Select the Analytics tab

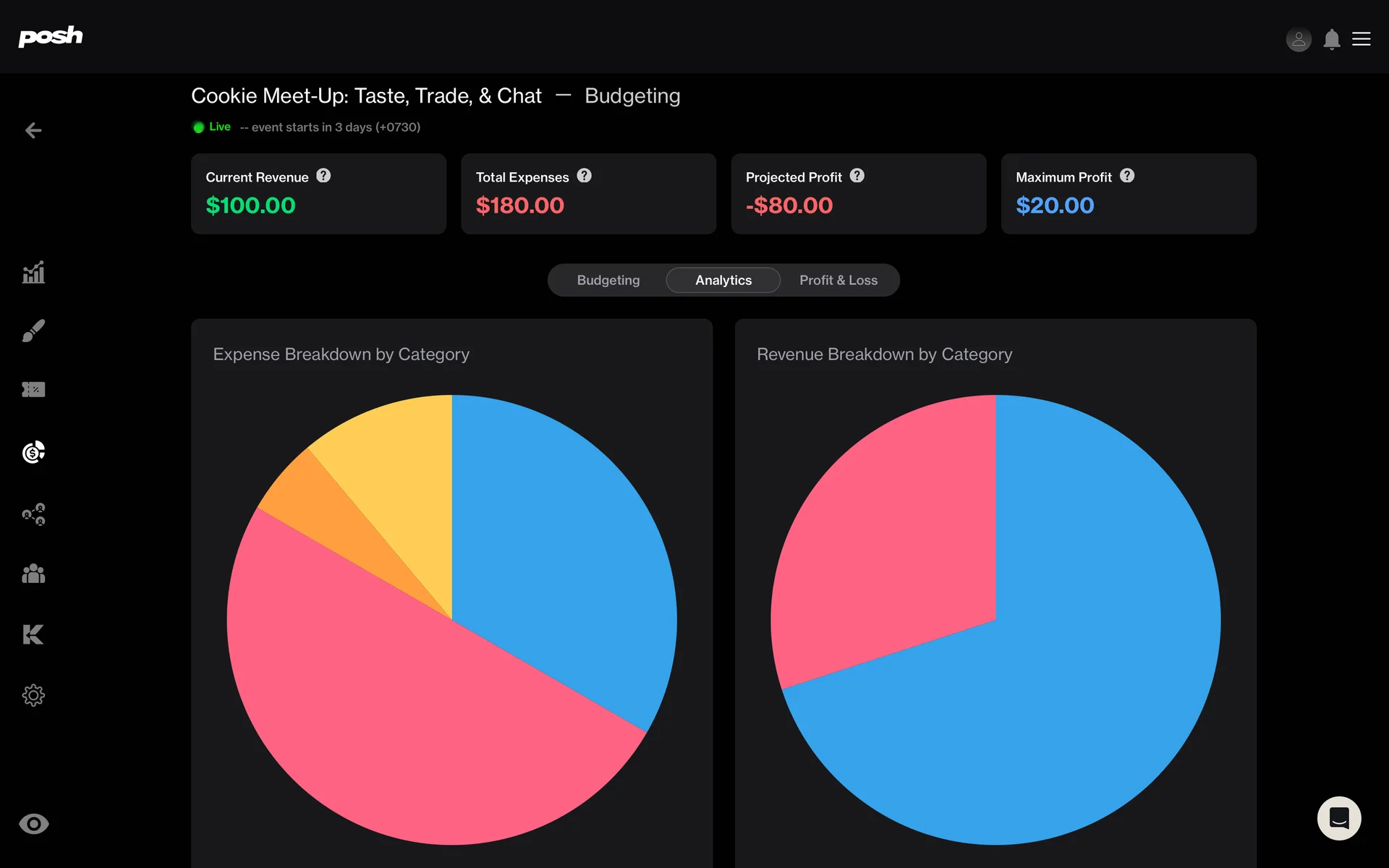tap(723, 280)
